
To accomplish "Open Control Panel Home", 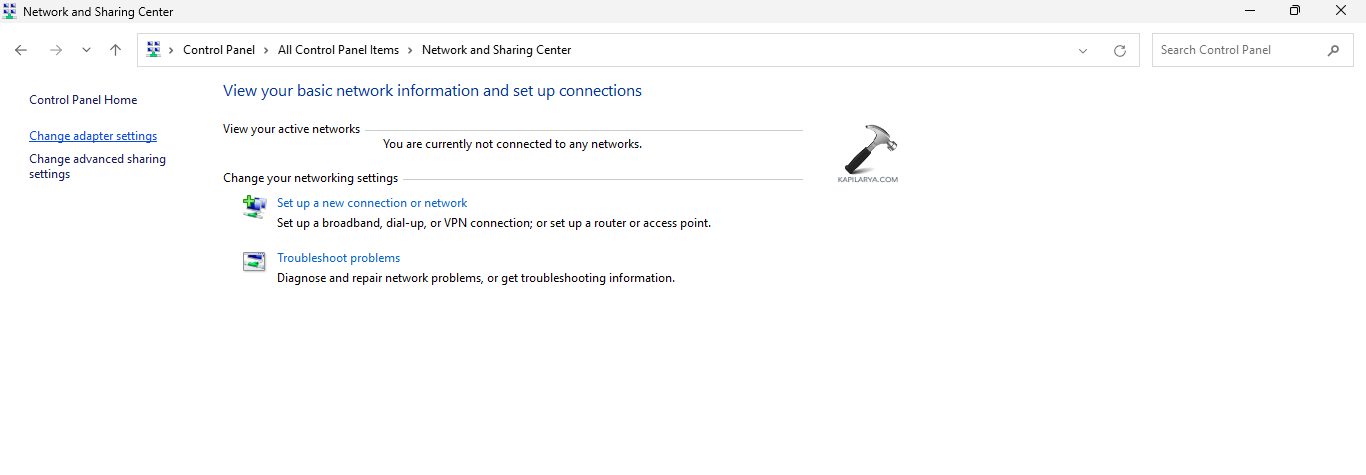I will (x=83, y=100).
